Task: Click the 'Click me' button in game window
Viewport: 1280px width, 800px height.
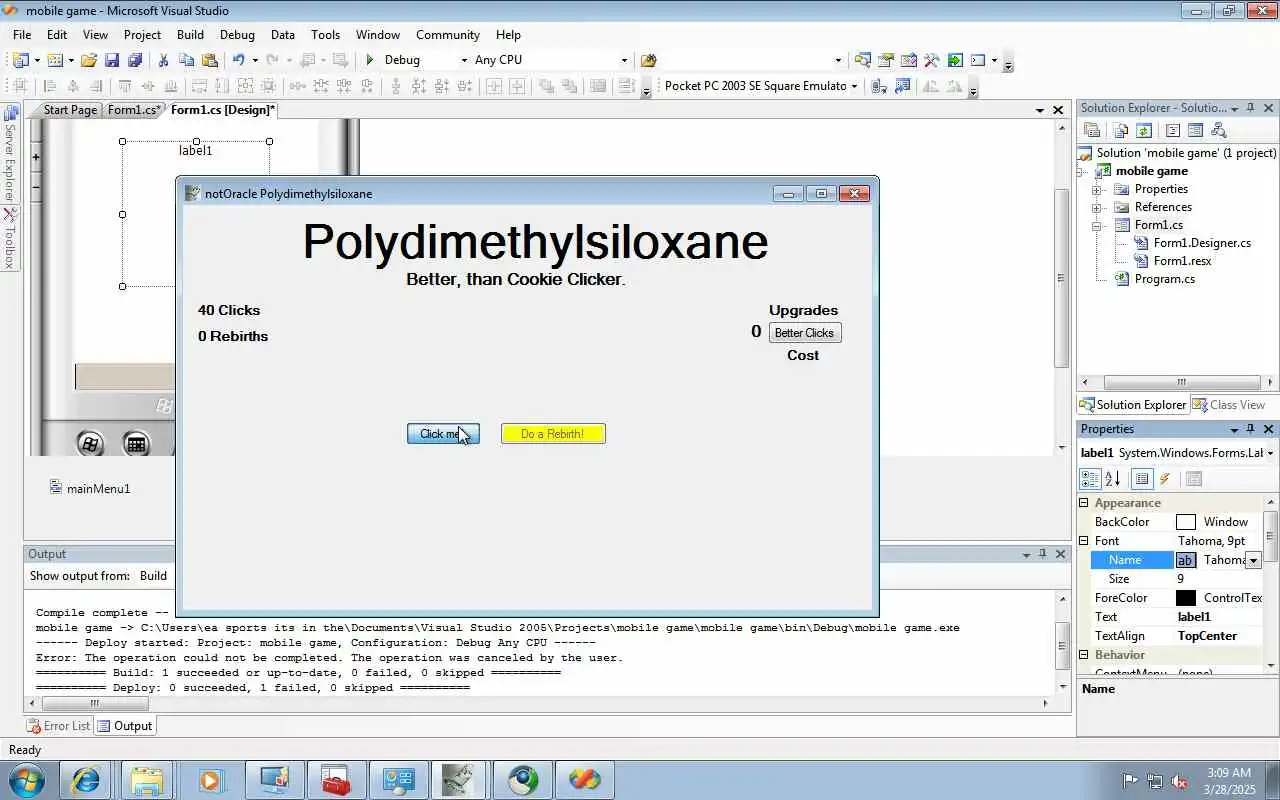Action: click(443, 433)
